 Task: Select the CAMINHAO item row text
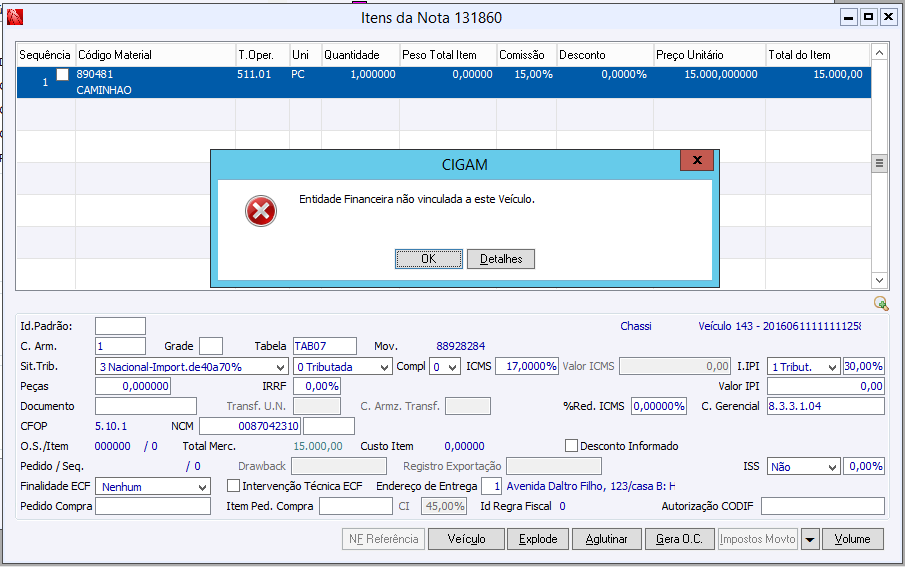pyautogui.click(x=104, y=90)
